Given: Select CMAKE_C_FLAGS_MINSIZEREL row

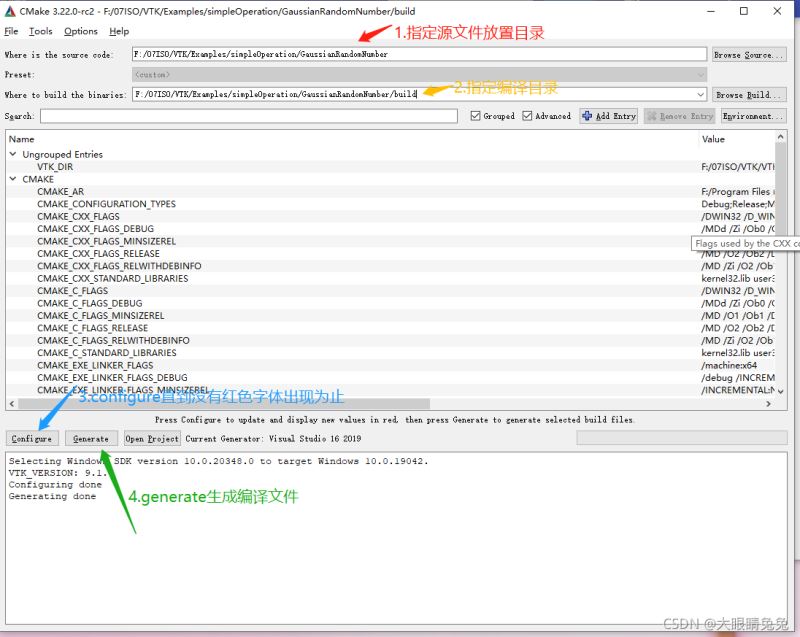Looking at the screenshot, I should 390,316.
